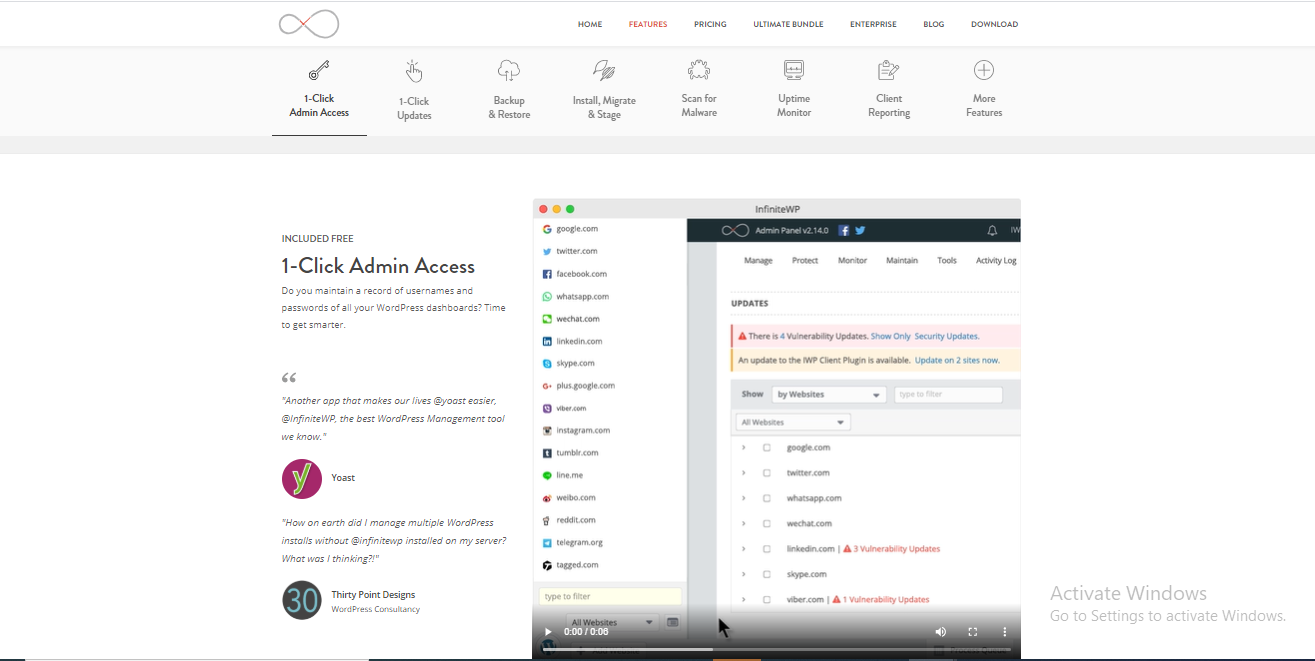Open BLOG in the top navigation
The width and height of the screenshot is (1315, 661).
[x=933, y=24]
